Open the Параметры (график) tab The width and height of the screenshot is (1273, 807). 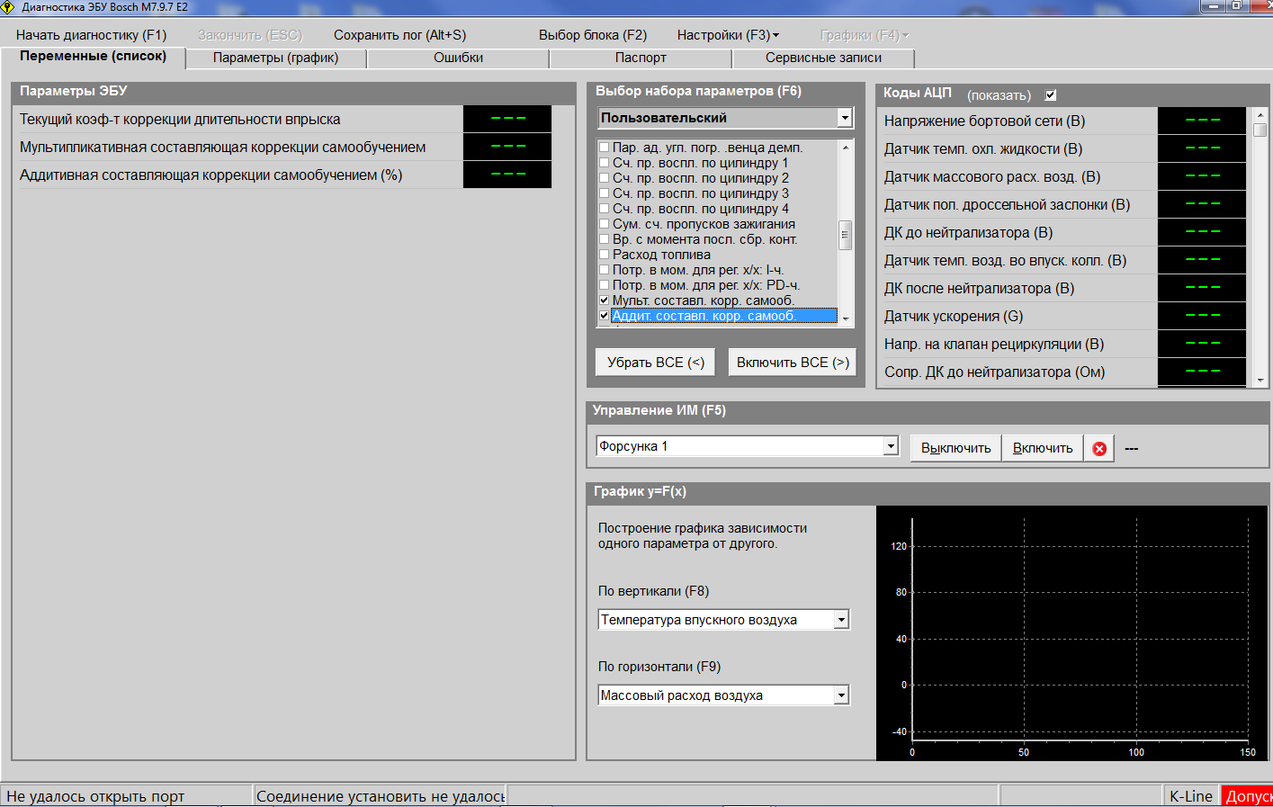(276, 58)
